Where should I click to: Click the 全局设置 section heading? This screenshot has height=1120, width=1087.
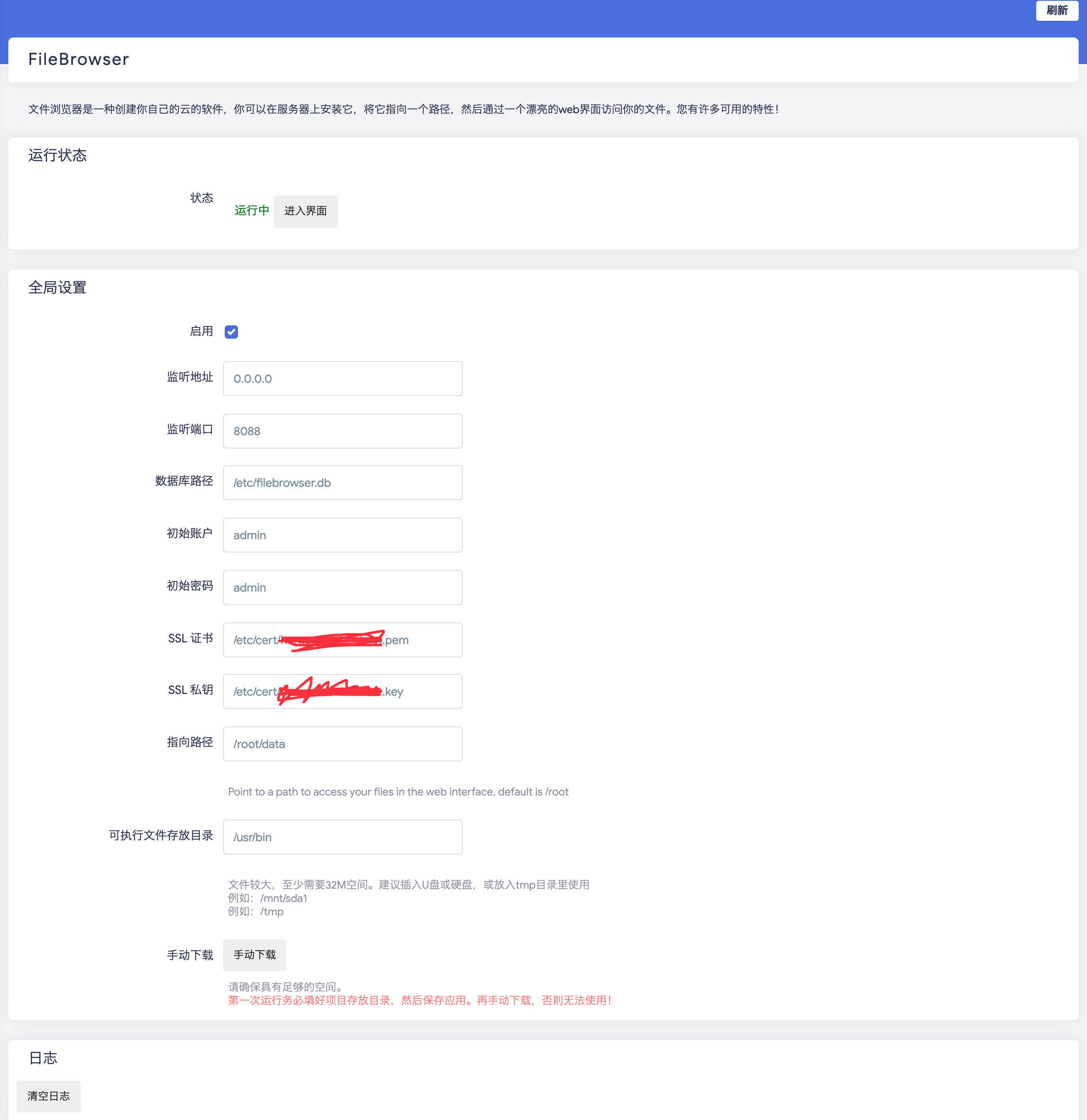(57, 287)
